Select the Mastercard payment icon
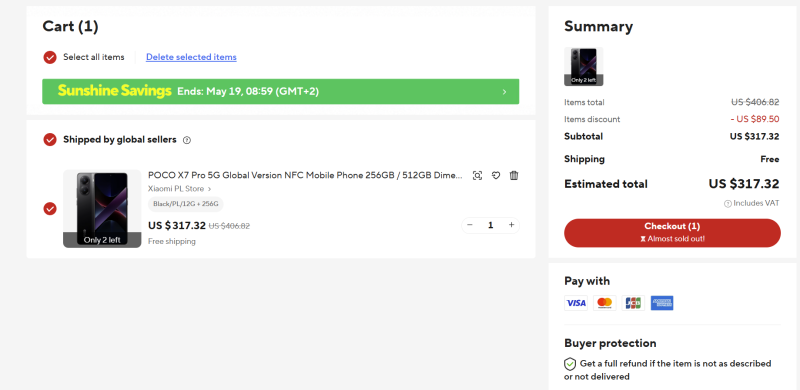The height and width of the screenshot is (390, 800). [x=605, y=303]
